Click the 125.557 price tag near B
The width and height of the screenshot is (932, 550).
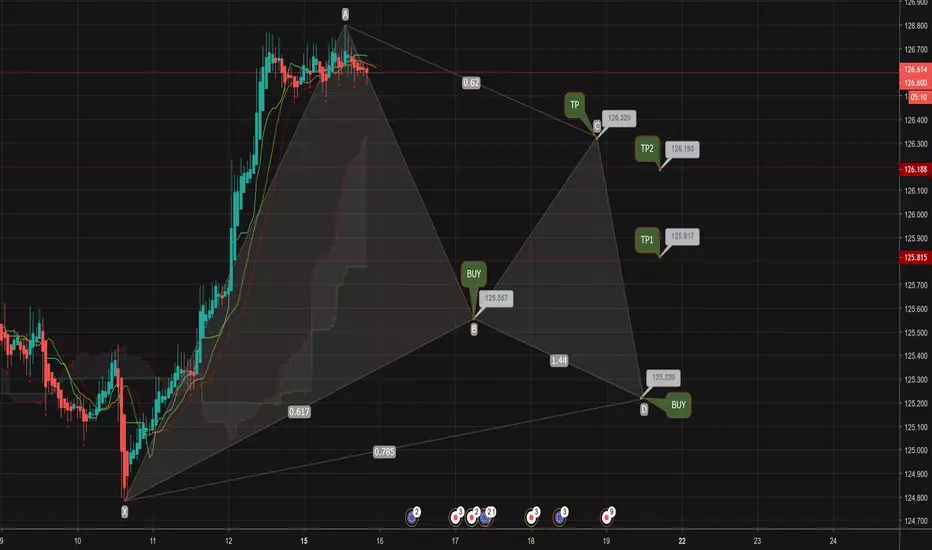click(x=496, y=298)
